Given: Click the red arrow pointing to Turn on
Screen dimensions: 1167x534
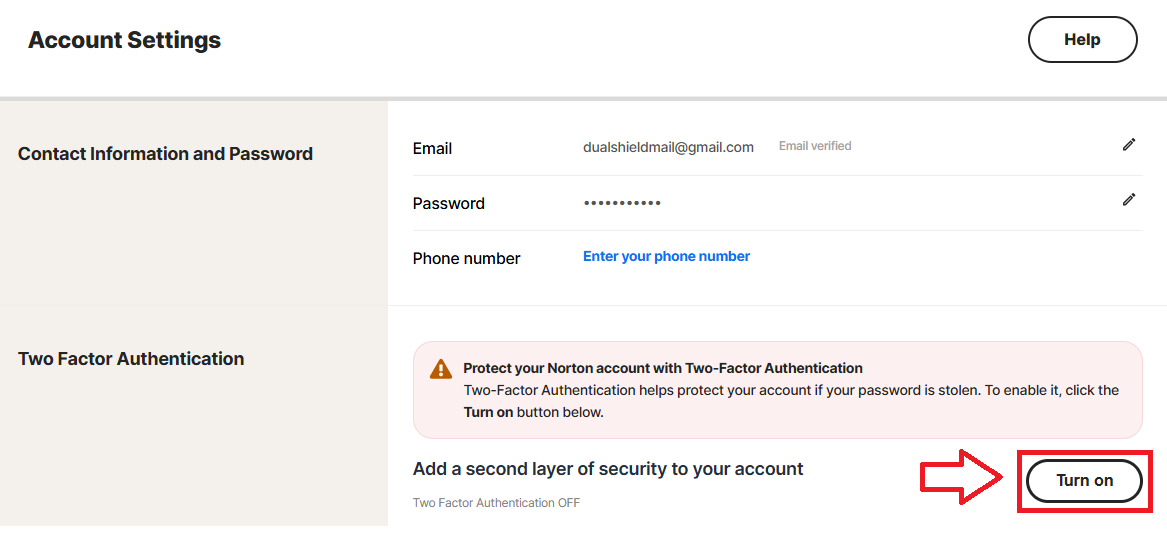Looking at the screenshot, I should [962, 480].
